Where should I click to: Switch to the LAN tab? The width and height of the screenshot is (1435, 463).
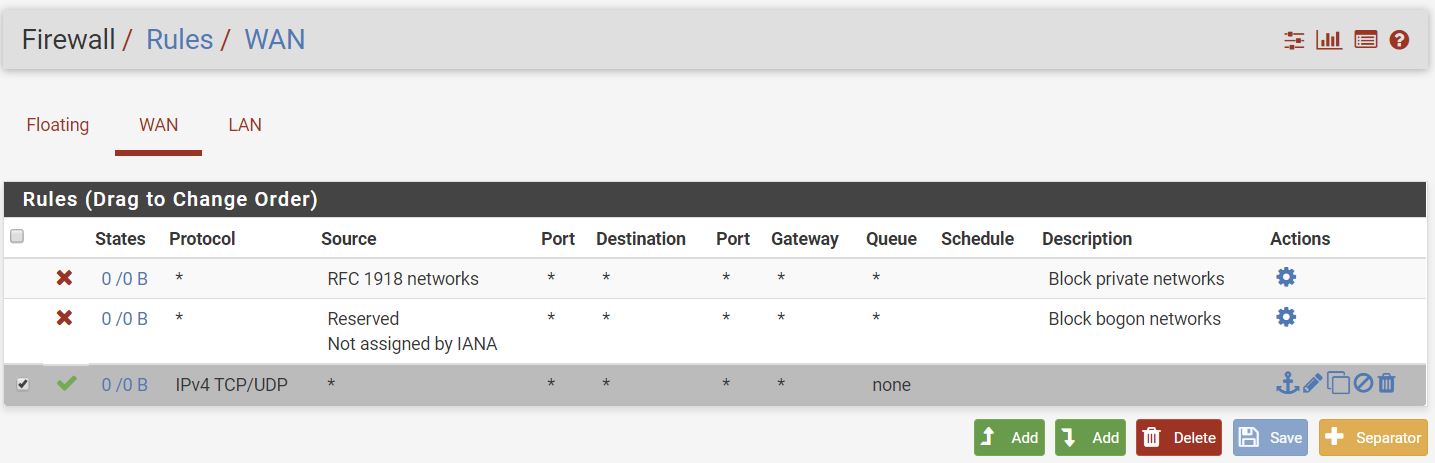[x=245, y=125]
